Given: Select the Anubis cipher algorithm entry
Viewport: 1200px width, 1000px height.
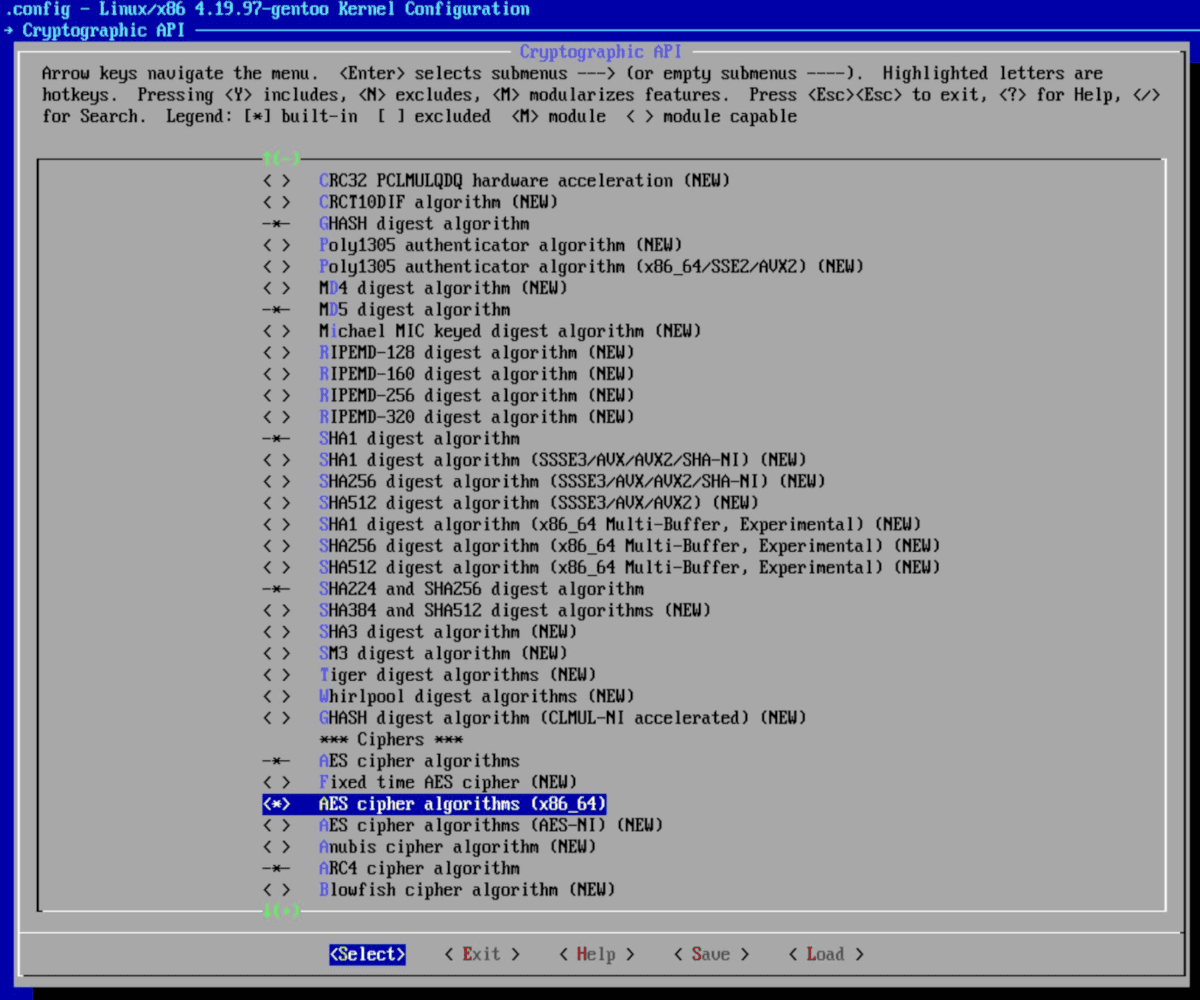Looking at the screenshot, I should [457, 847].
